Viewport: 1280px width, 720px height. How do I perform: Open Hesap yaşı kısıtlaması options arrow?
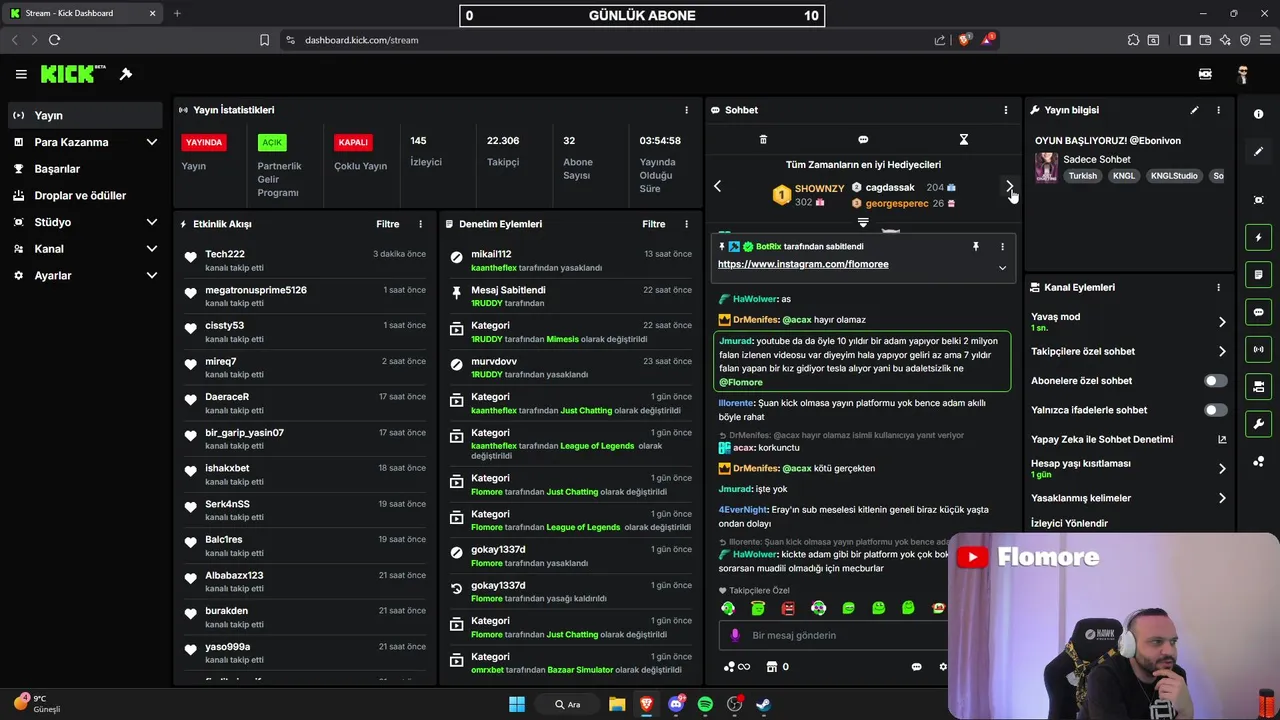click(x=1221, y=468)
